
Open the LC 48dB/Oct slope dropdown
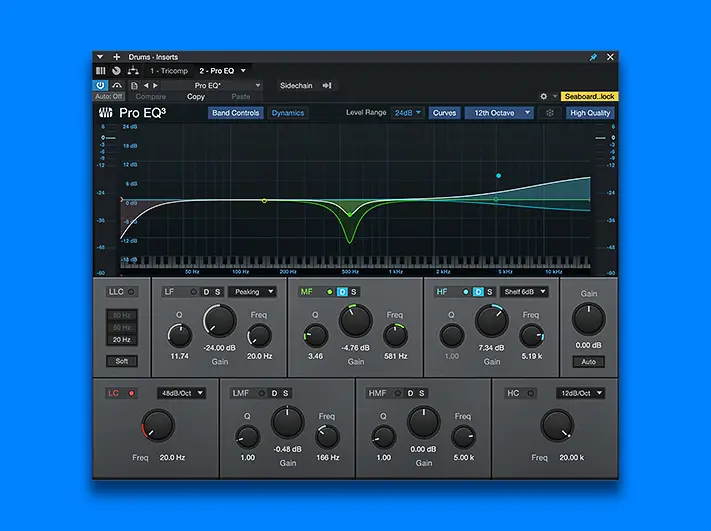pyautogui.click(x=181, y=393)
